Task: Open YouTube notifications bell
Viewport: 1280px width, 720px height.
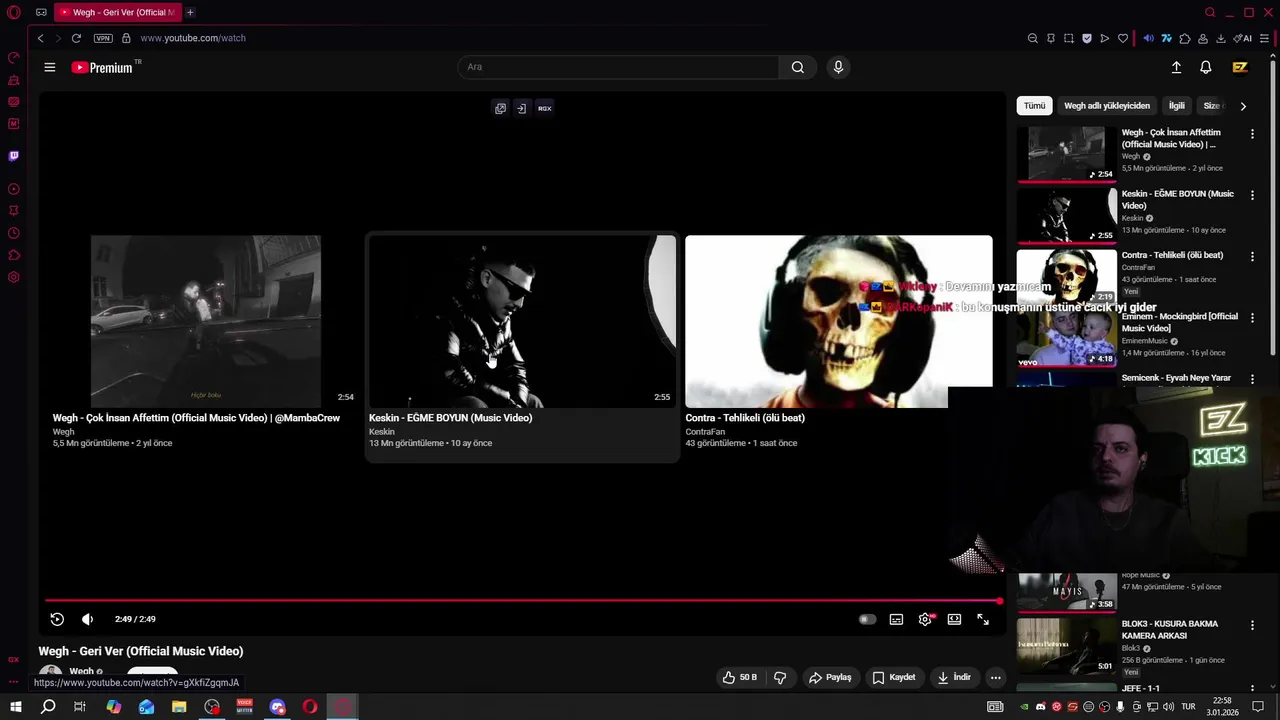Action: point(1206,67)
